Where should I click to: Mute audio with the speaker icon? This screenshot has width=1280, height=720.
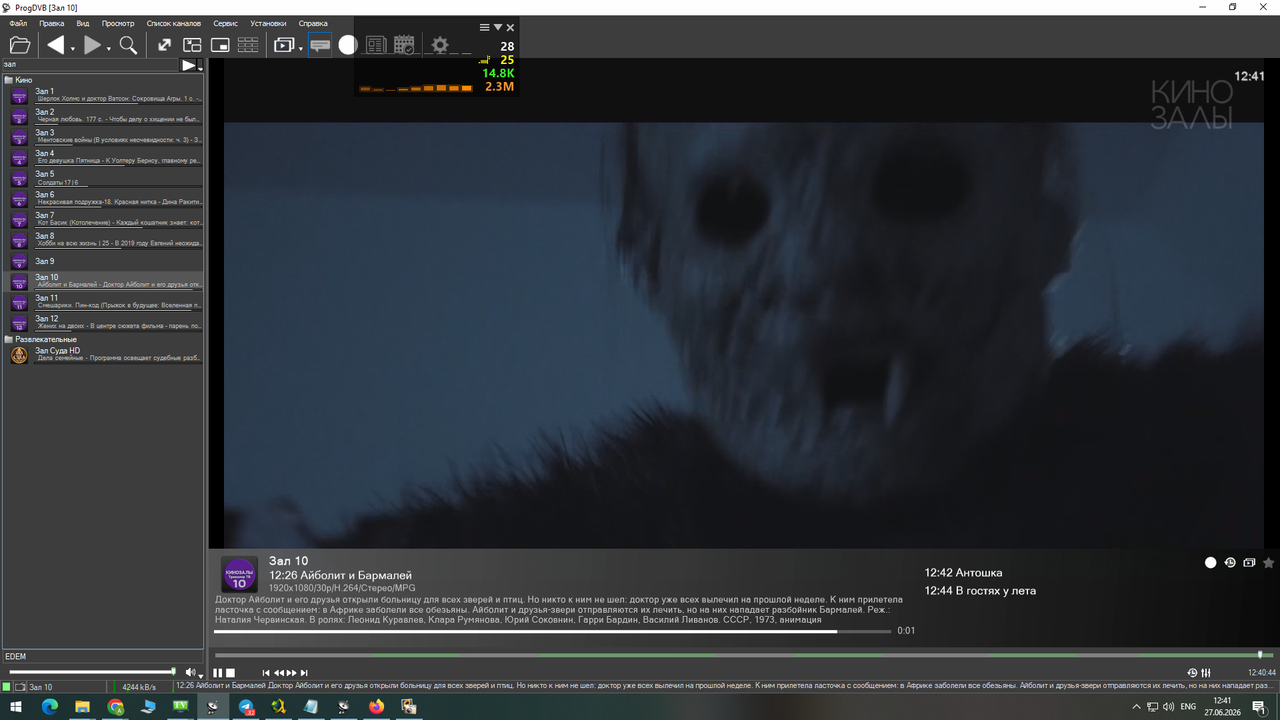click(x=190, y=672)
